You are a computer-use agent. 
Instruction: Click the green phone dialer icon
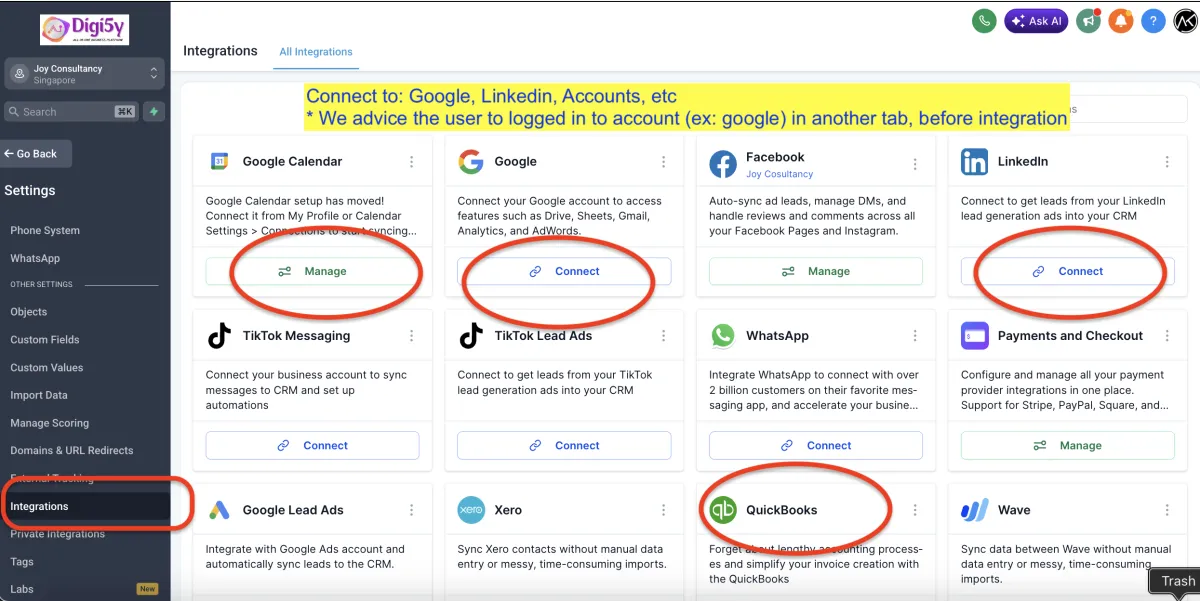click(986, 21)
